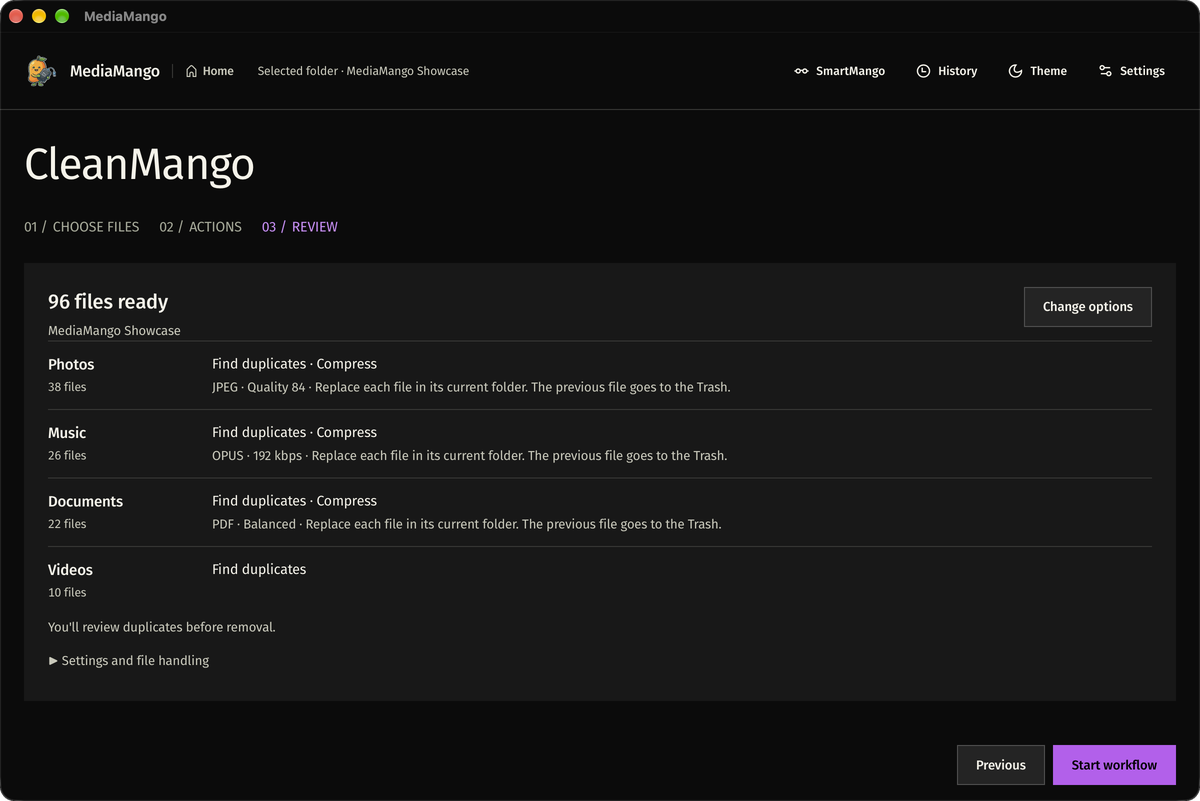Click the Theme moon icon
Image resolution: width=1200 pixels, height=801 pixels.
1015,71
